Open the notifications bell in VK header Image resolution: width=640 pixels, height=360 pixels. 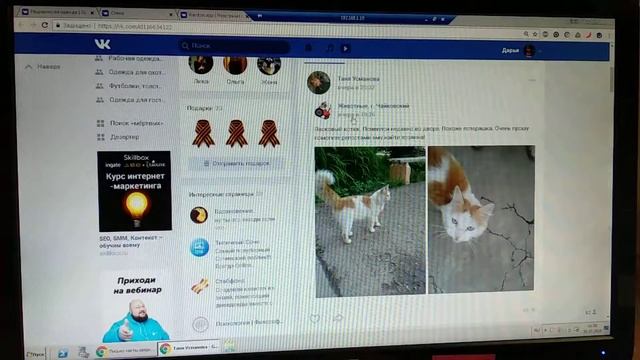click(309, 48)
